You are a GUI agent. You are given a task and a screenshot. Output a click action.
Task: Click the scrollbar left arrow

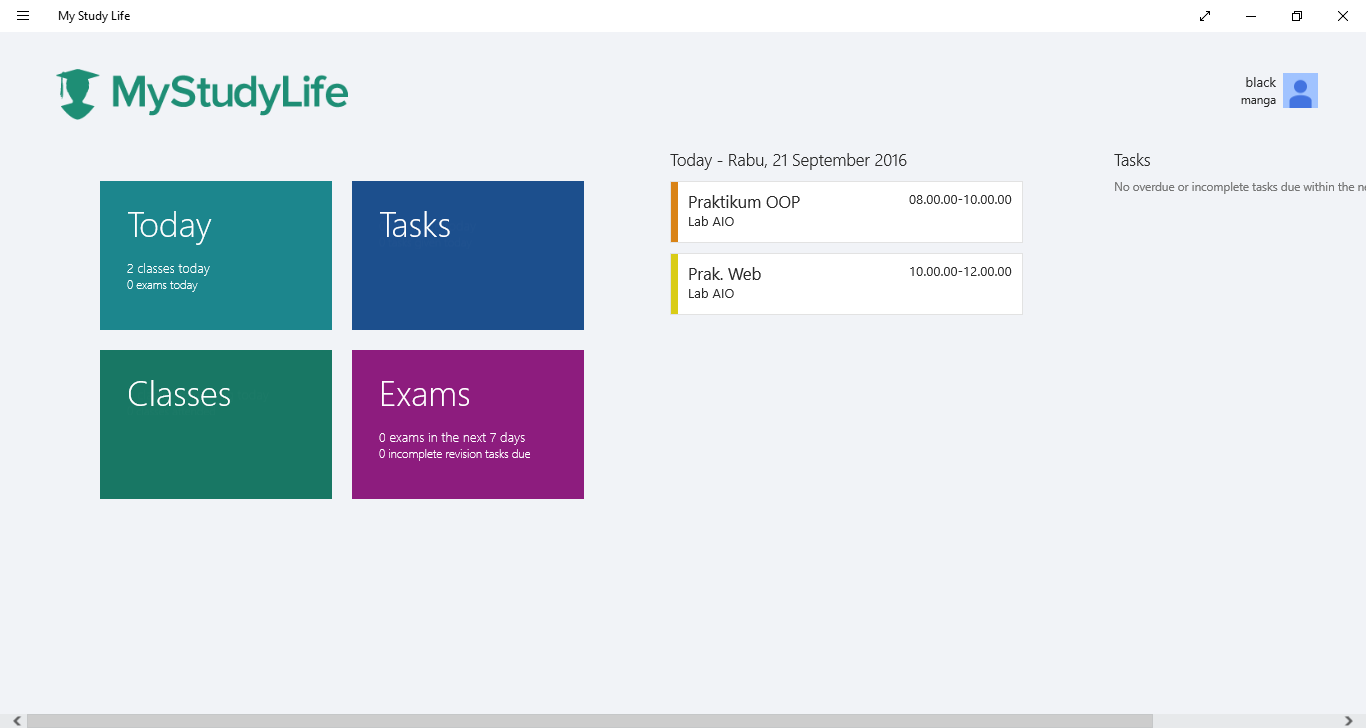17,721
